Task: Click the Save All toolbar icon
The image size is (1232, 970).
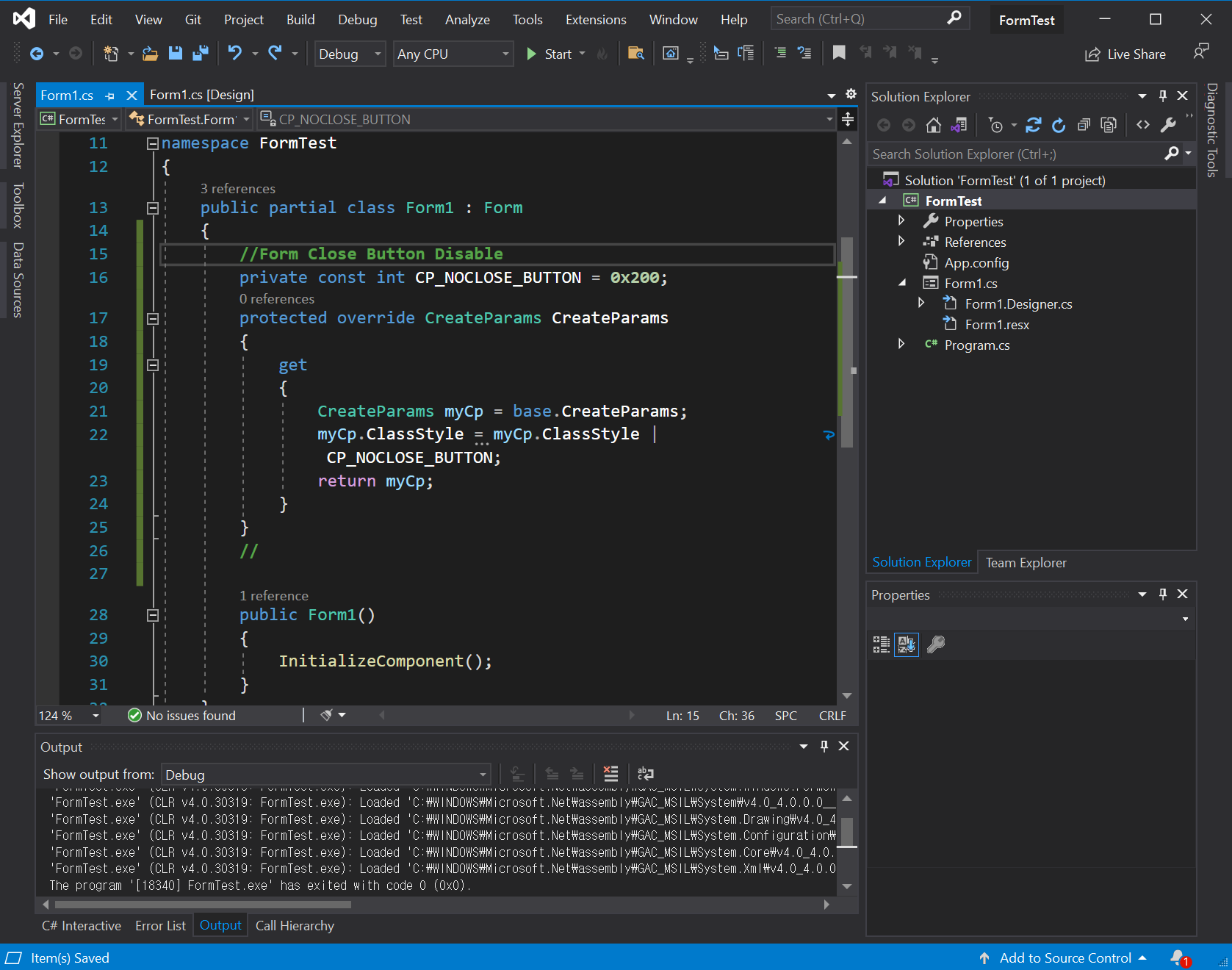Action: [x=200, y=54]
